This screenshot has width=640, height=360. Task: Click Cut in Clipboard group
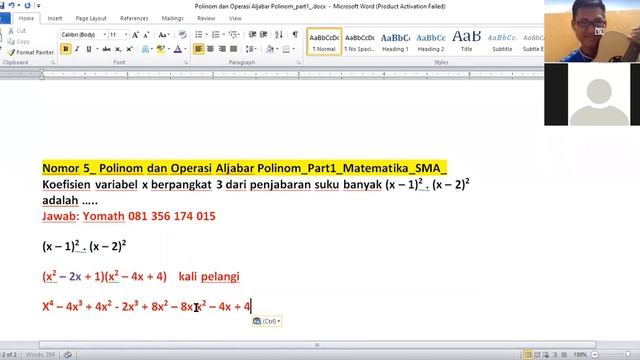point(18,31)
